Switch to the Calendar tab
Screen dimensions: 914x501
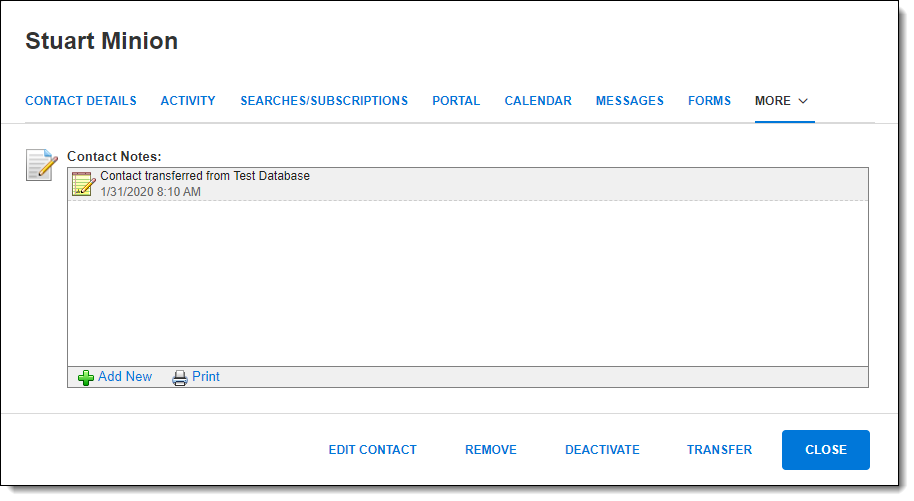(x=538, y=101)
